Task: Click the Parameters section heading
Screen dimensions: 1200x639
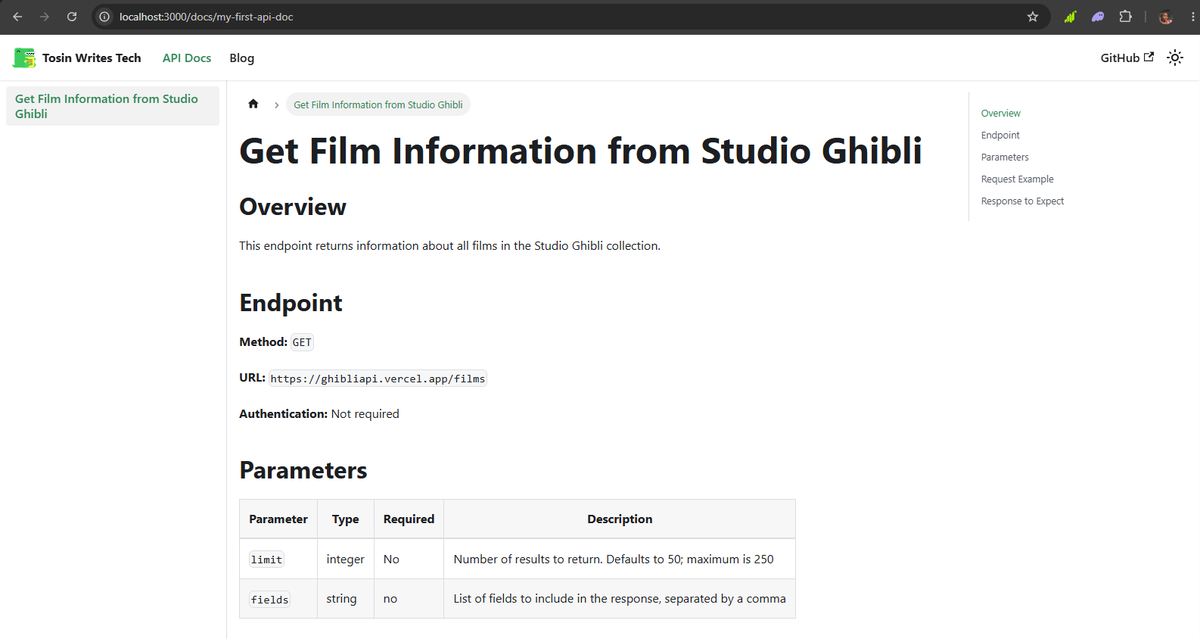Action: [x=303, y=470]
